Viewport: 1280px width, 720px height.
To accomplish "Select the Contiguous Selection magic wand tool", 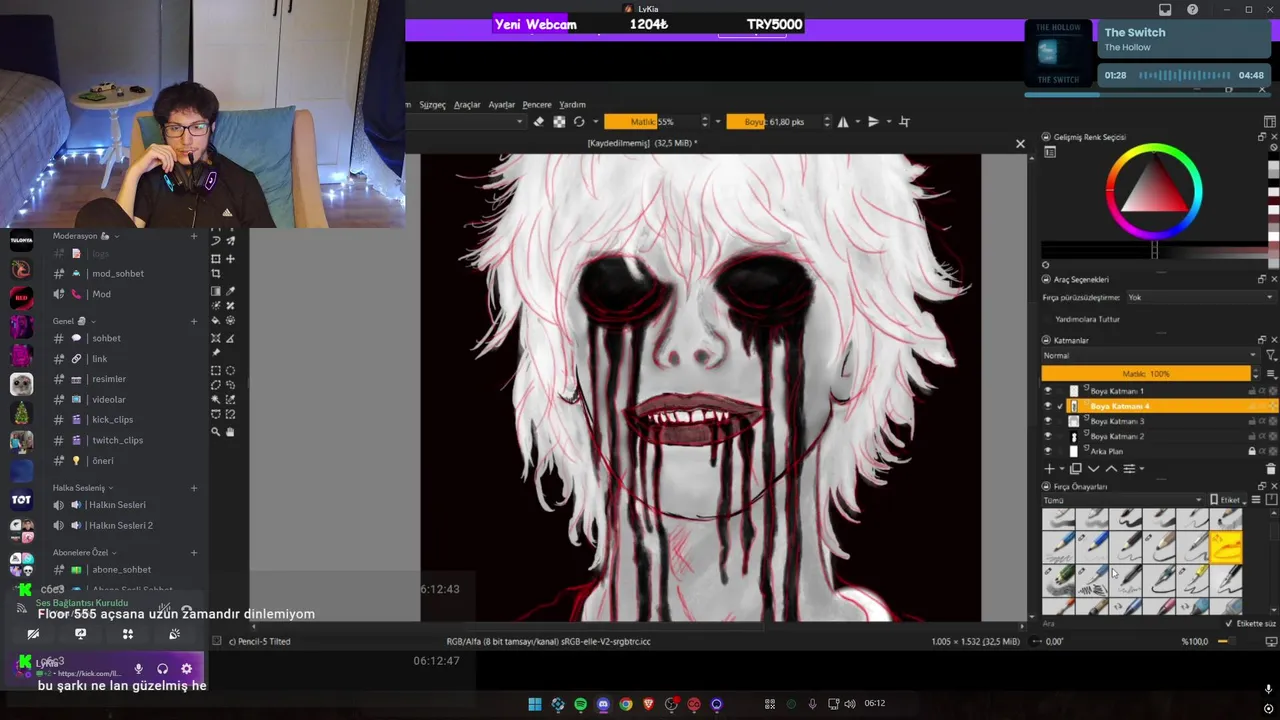I will pyautogui.click(x=215, y=399).
